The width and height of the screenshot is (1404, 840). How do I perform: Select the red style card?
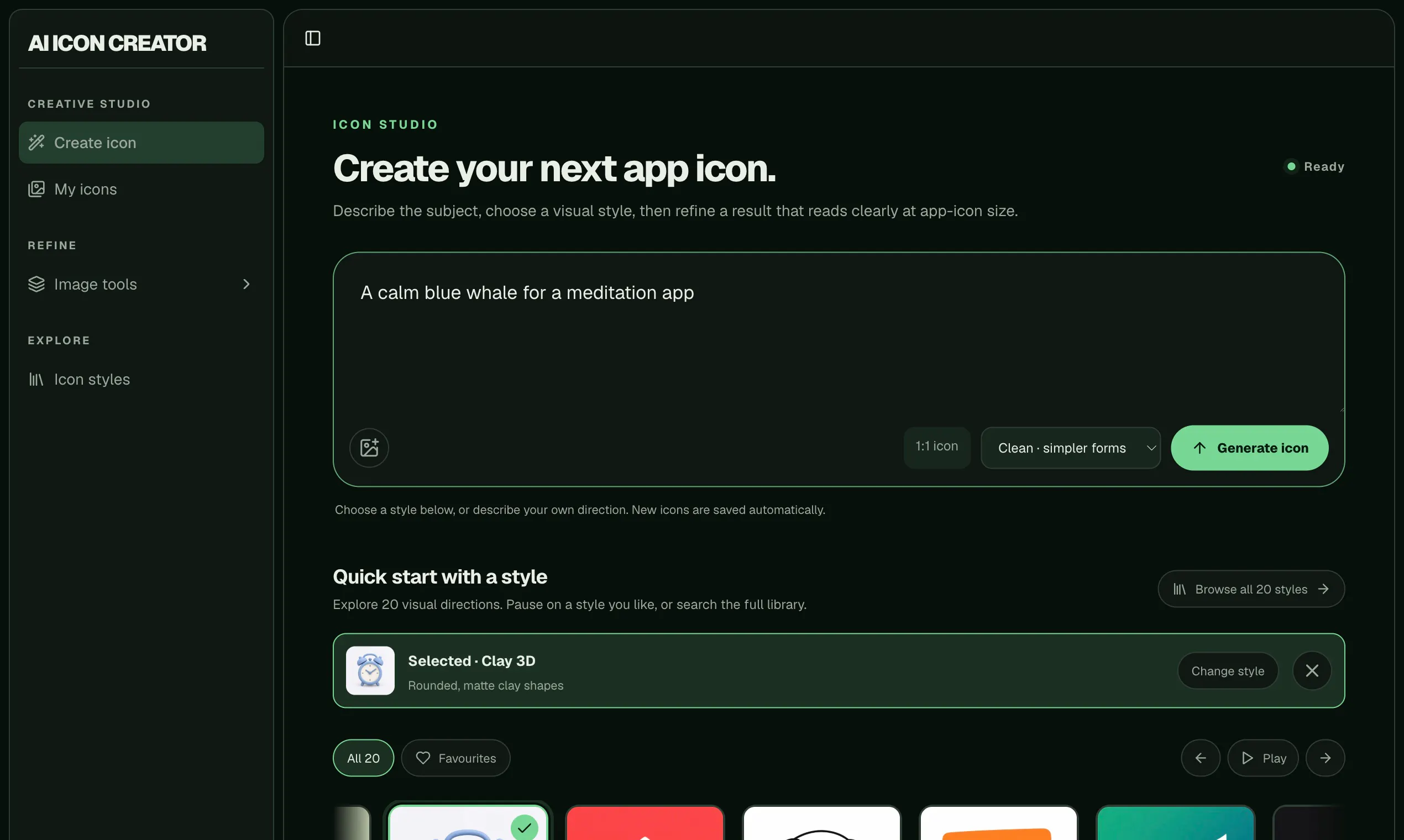645,823
